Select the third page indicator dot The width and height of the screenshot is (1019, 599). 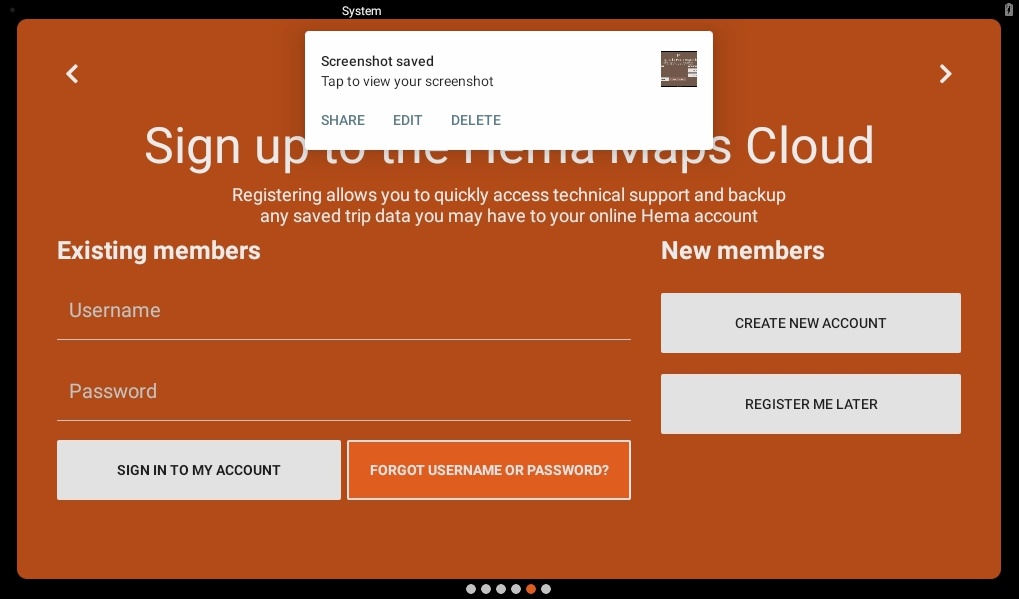coord(501,589)
